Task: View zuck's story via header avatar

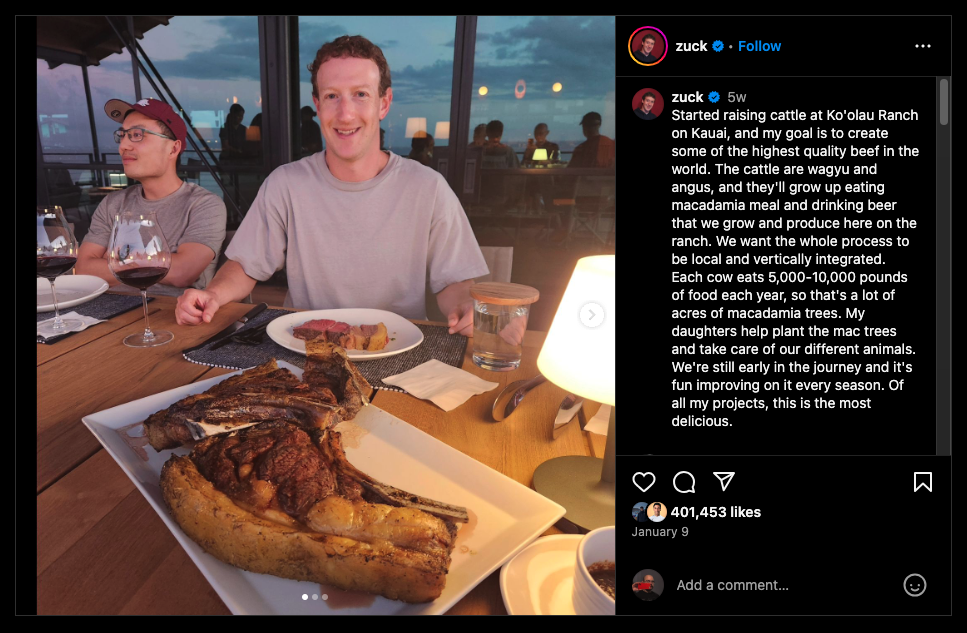Action: pos(648,46)
